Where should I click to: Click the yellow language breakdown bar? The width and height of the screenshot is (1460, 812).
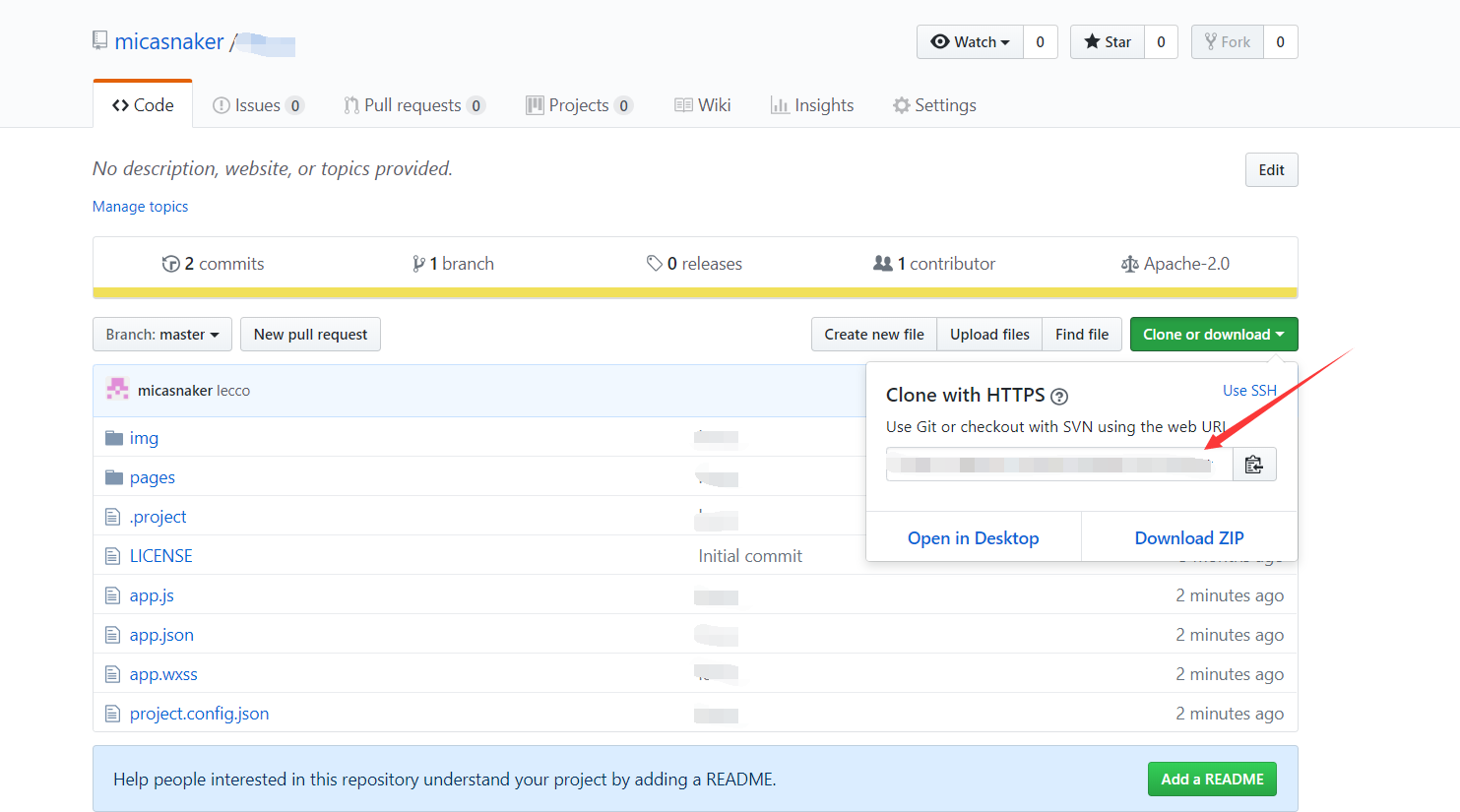[695, 292]
